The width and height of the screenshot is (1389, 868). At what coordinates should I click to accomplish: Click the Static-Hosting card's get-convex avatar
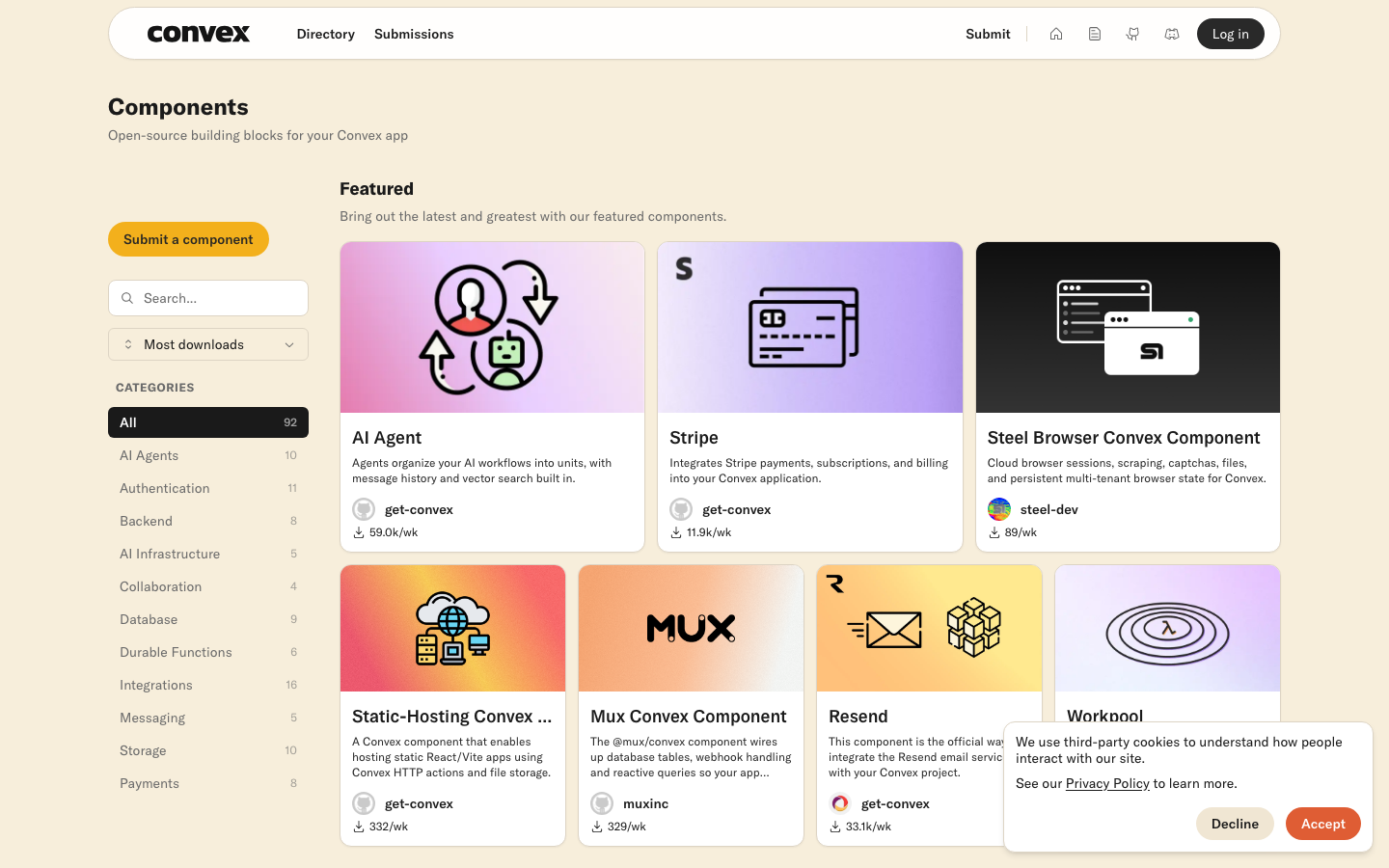pyautogui.click(x=364, y=803)
